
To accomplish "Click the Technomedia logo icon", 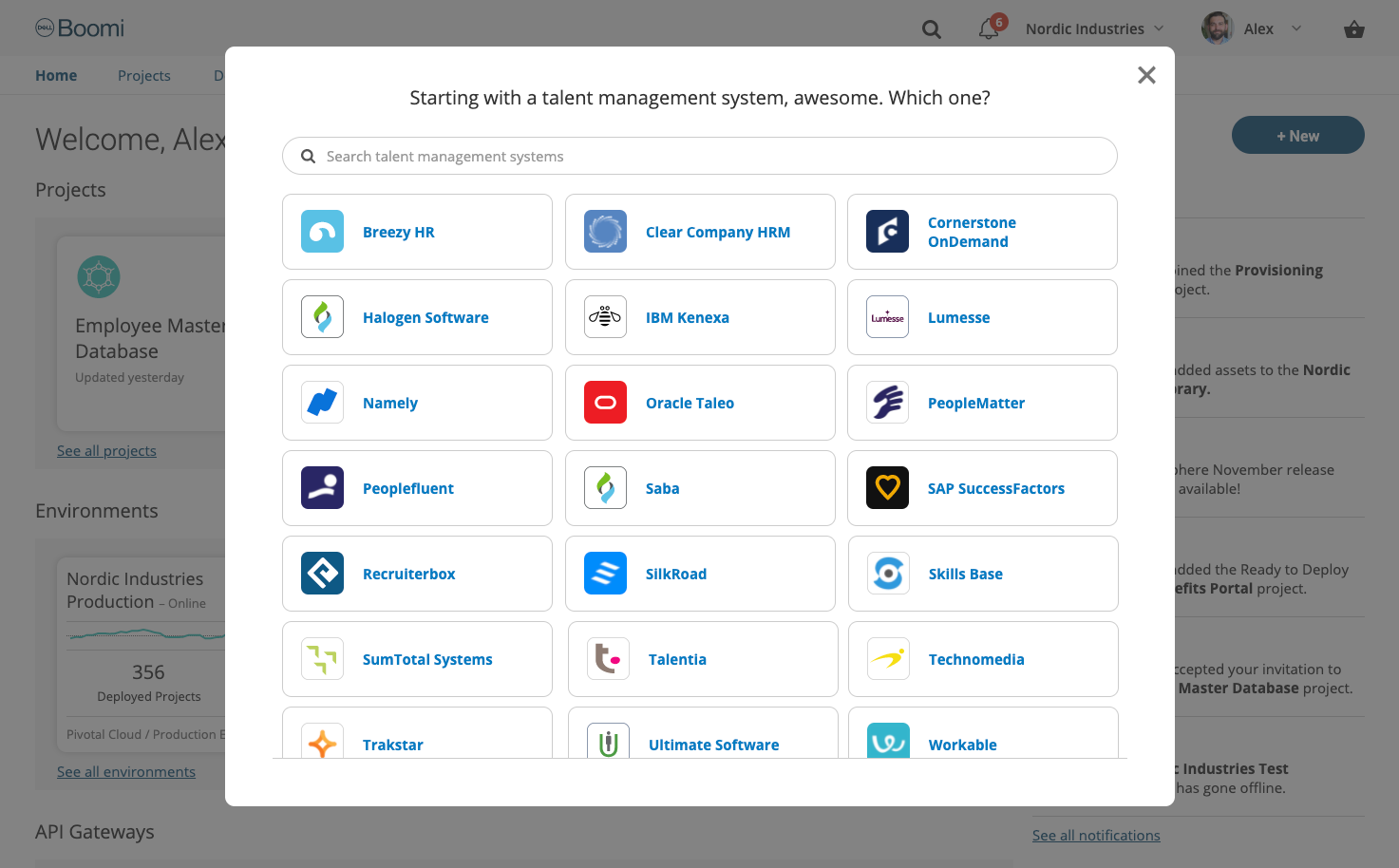I will pyautogui.click(x=888, y=659).
